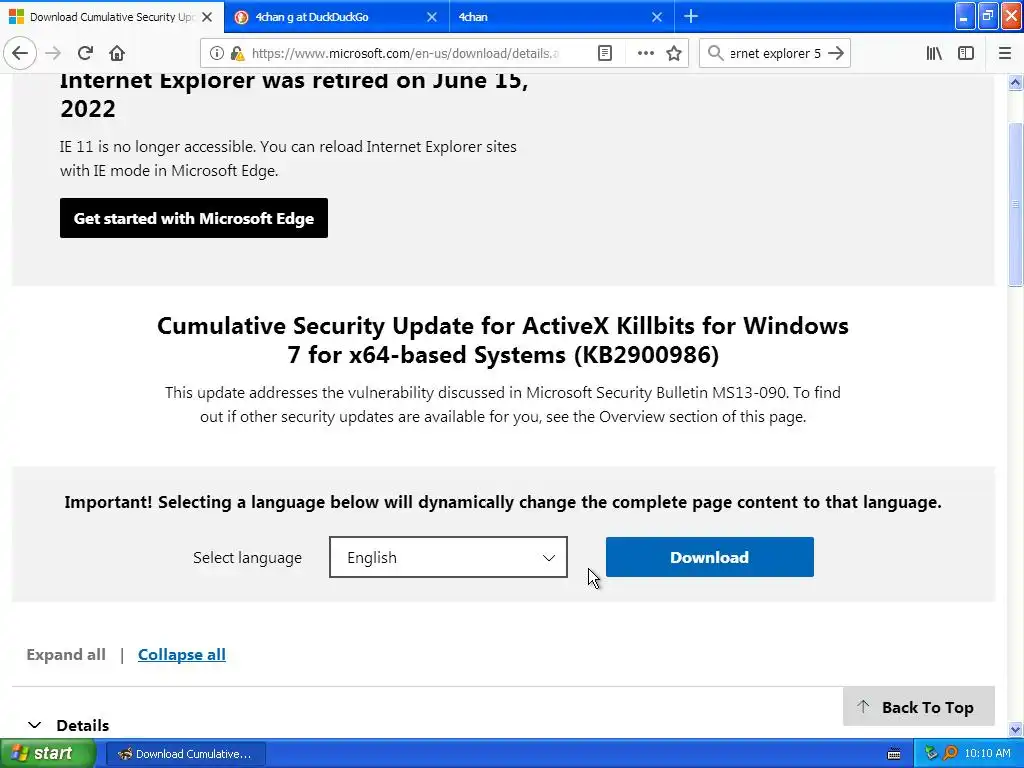Click the blue Download button
Screen dimensions: 1024x768
[x=709, y=557]
